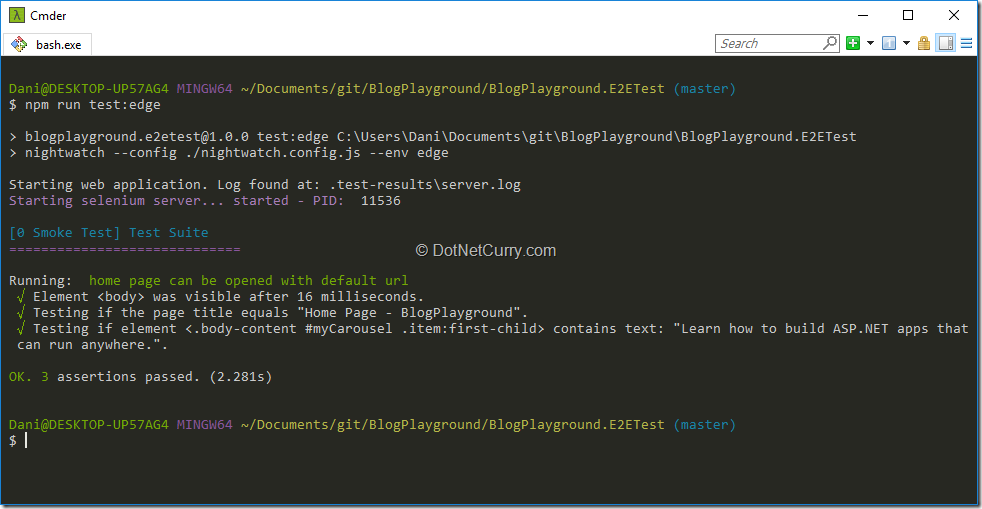
Task: Click the 'Starting selenium server... started - PID: 11536' line
Action: point(205,200)
